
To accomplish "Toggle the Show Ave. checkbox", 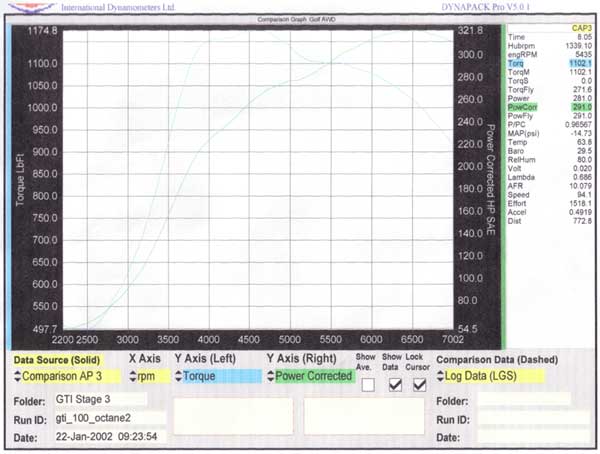I will click(368, 385).
